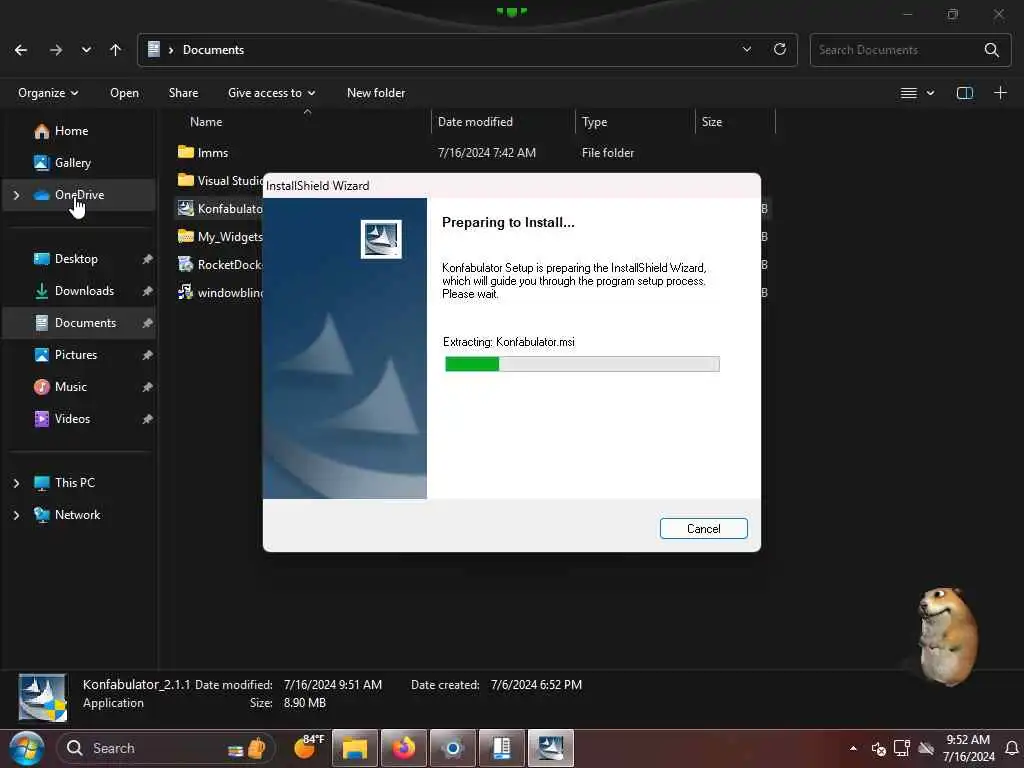Expand address bar history dropdown

pyautogui.click(x=746, y=50)
